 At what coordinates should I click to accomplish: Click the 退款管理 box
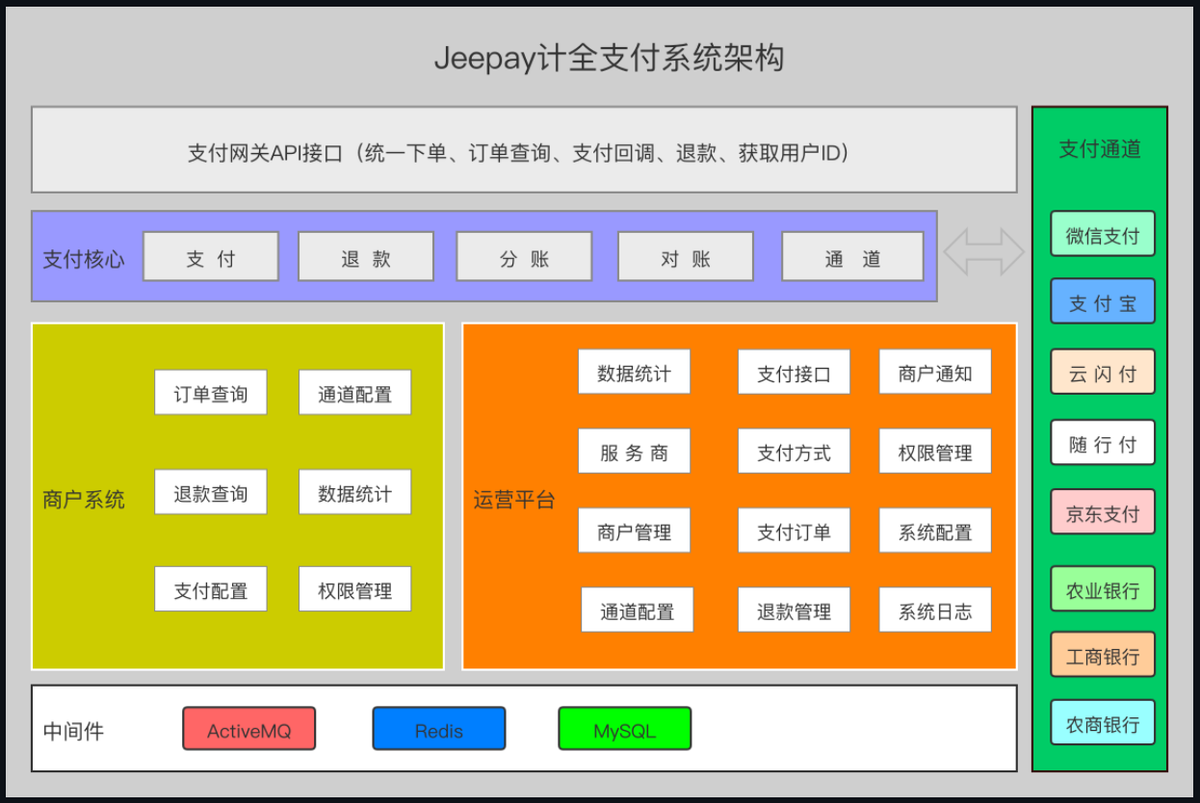click(794, 610)
